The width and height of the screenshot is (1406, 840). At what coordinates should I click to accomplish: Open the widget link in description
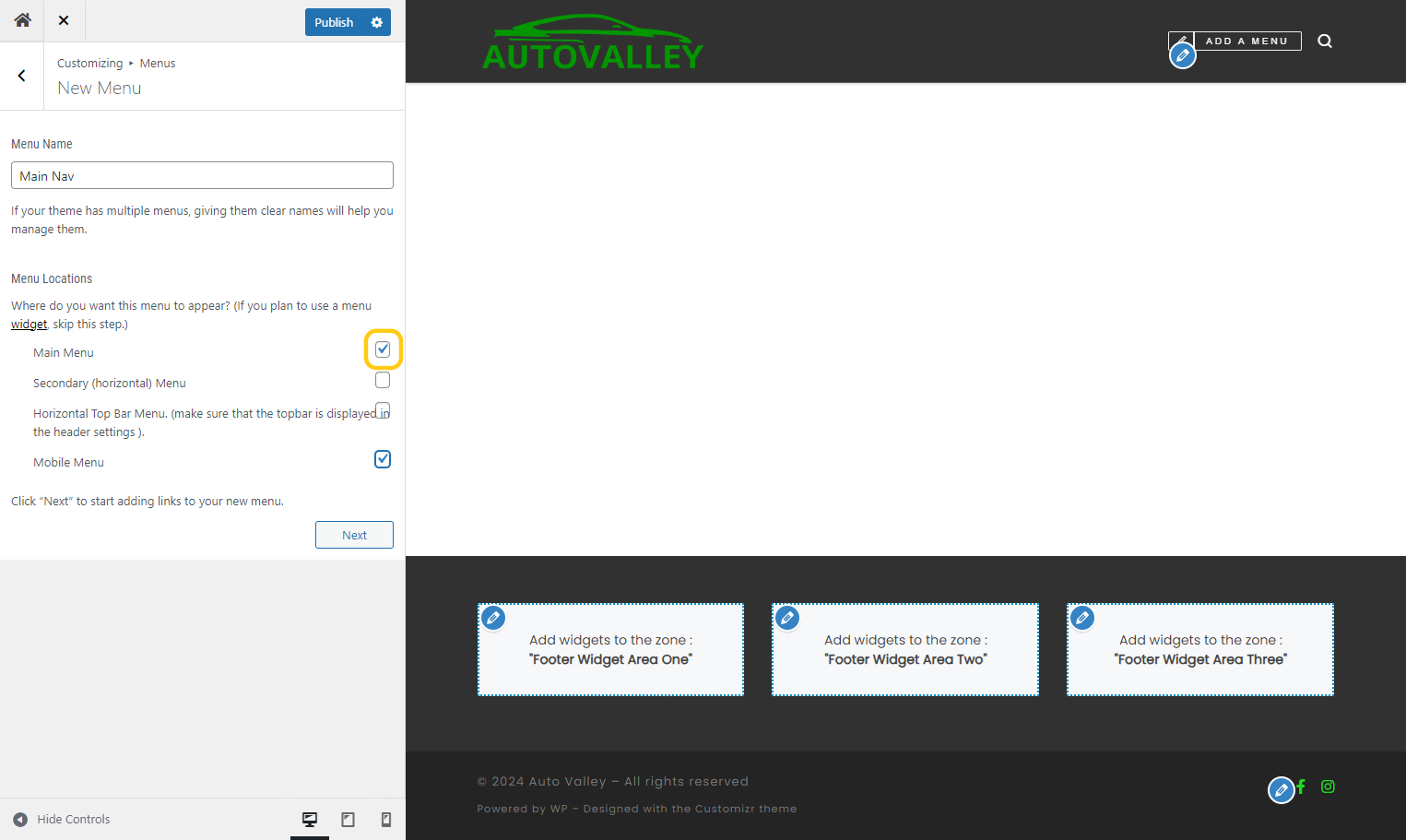click(x=29, y=324)
